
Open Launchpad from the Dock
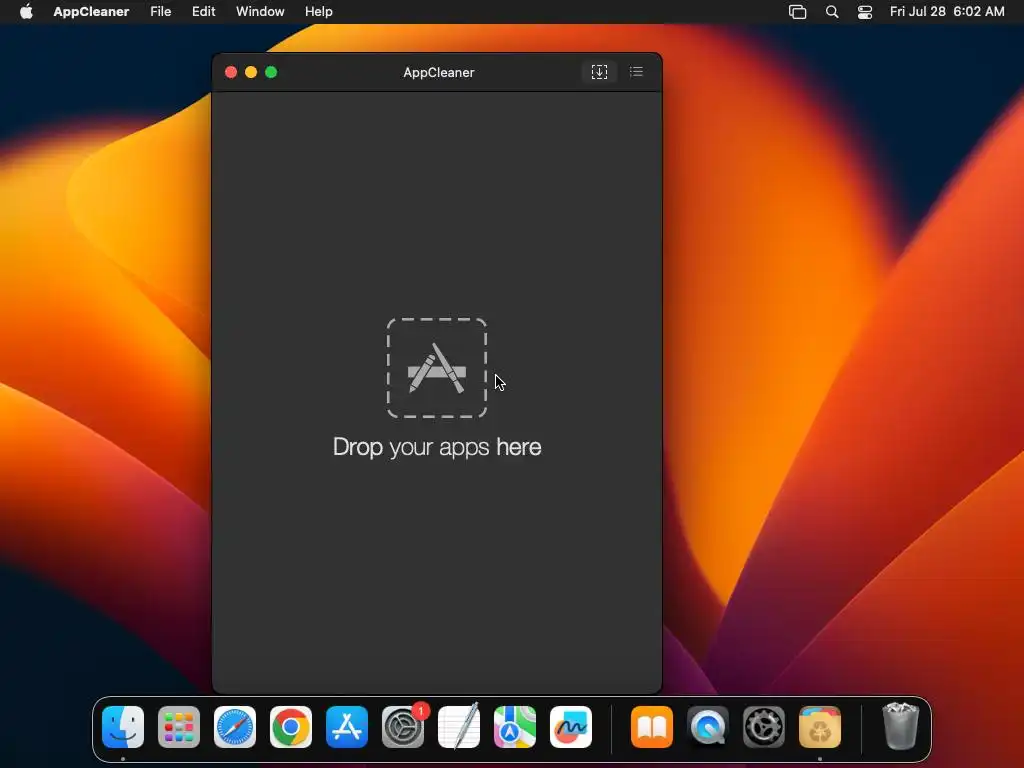[x=179, y=727]
